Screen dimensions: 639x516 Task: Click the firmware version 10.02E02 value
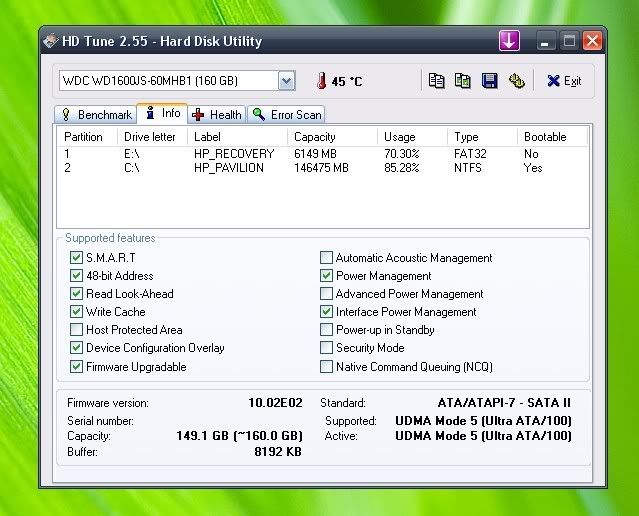(275, 403)
